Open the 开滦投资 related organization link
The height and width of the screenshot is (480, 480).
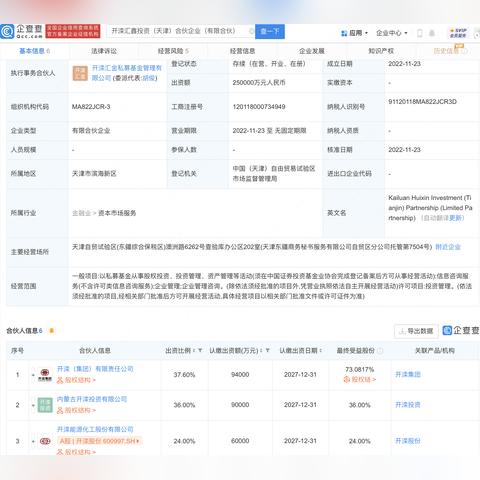[x=408, y=405]
